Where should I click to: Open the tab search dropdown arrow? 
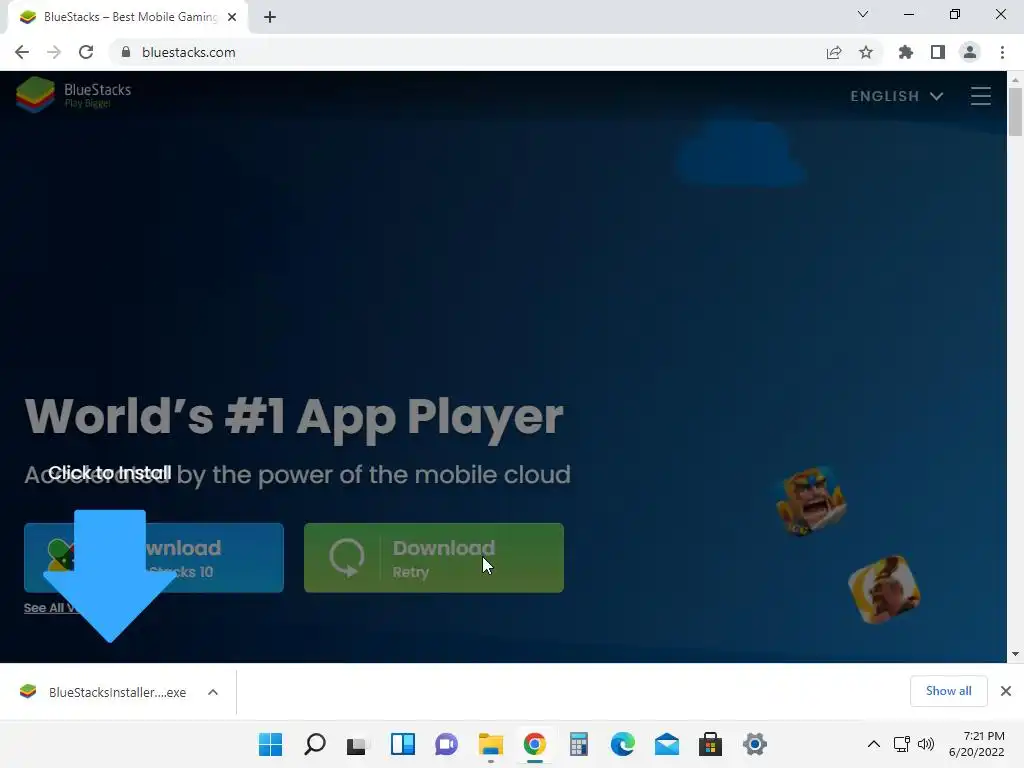(x=863, y=14)
